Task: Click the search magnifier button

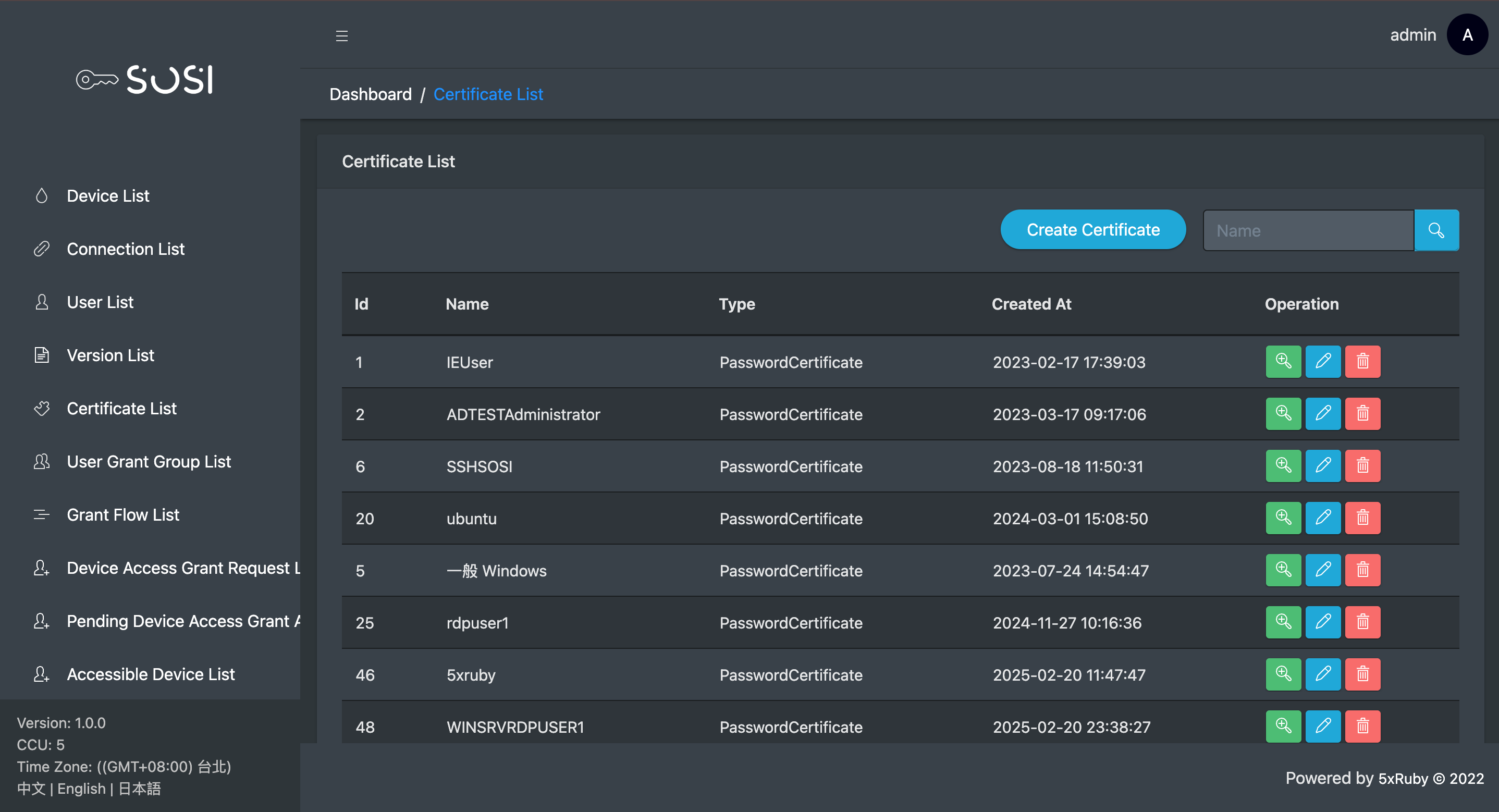Action: pos(1435,230)
